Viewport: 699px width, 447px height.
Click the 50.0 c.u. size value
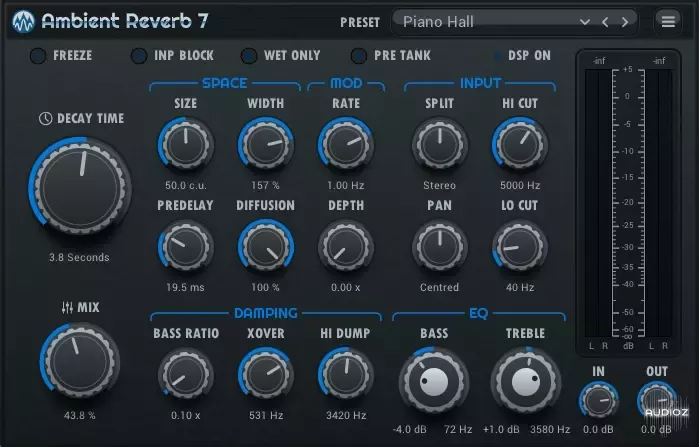click(x=185, y=185)
